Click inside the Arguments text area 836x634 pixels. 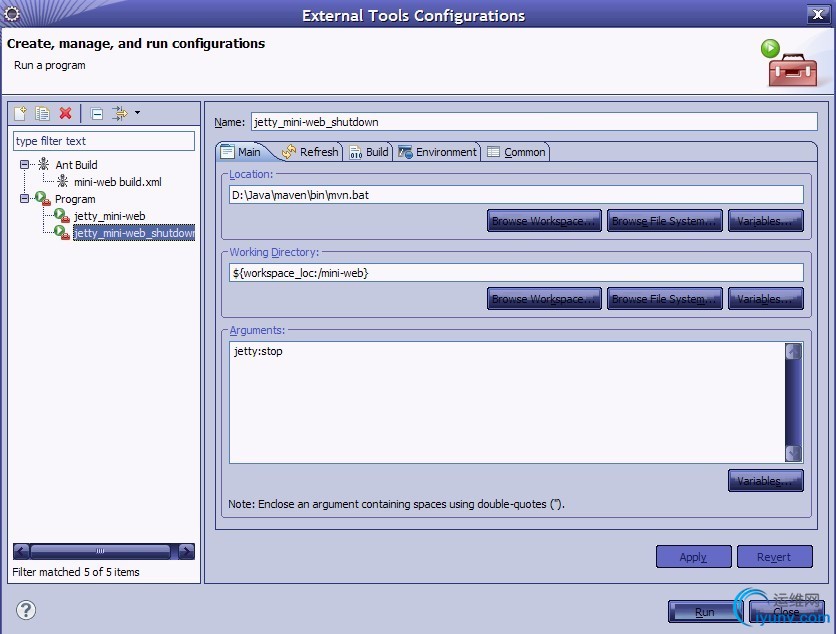507,403
